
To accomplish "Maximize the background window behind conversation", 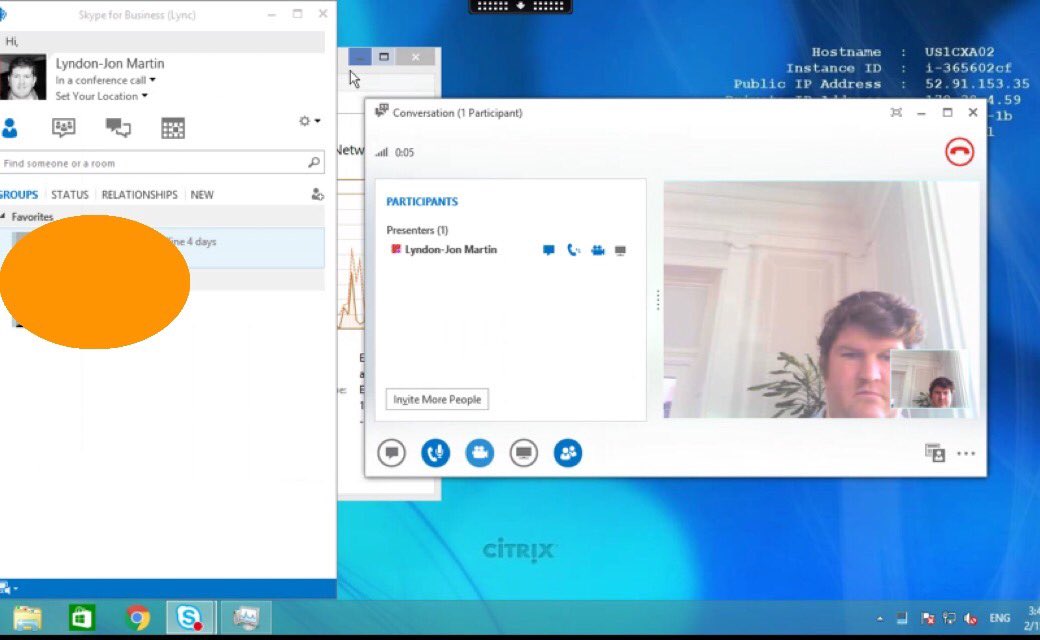I will (383, 57).
